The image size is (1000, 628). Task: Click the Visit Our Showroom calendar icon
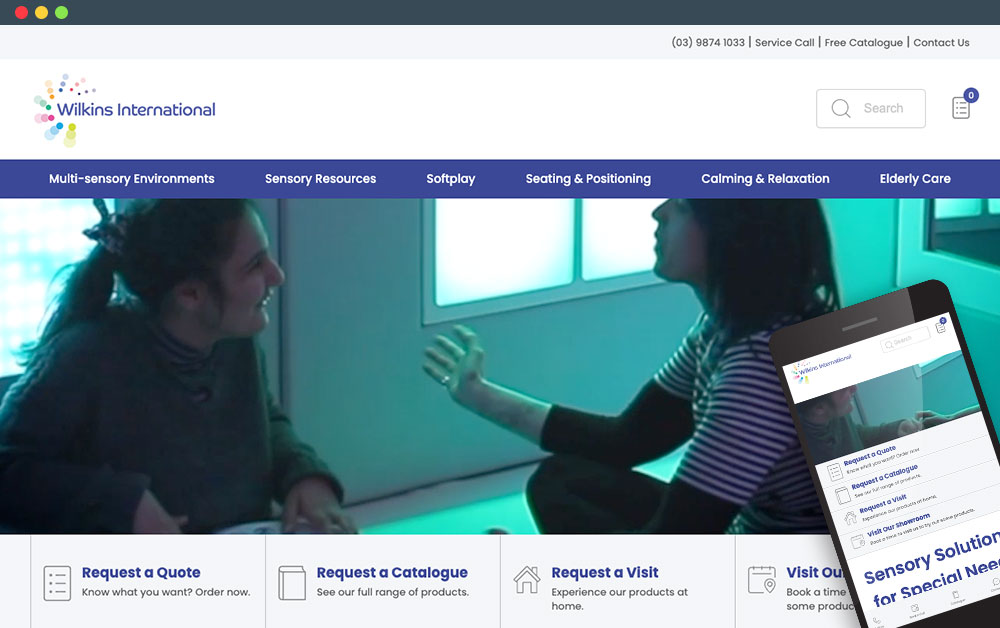(x=761, y=580)
